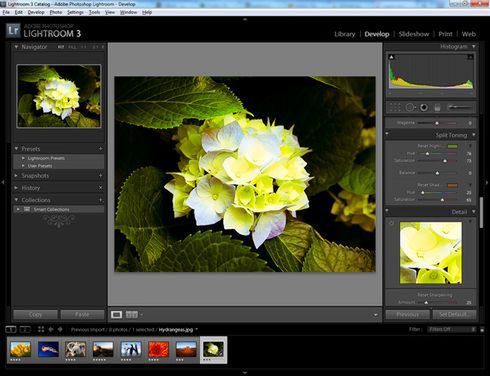Hide the filmstrip using bottom arrow
This screenshot has height=376, width=490.
(245, 373)
